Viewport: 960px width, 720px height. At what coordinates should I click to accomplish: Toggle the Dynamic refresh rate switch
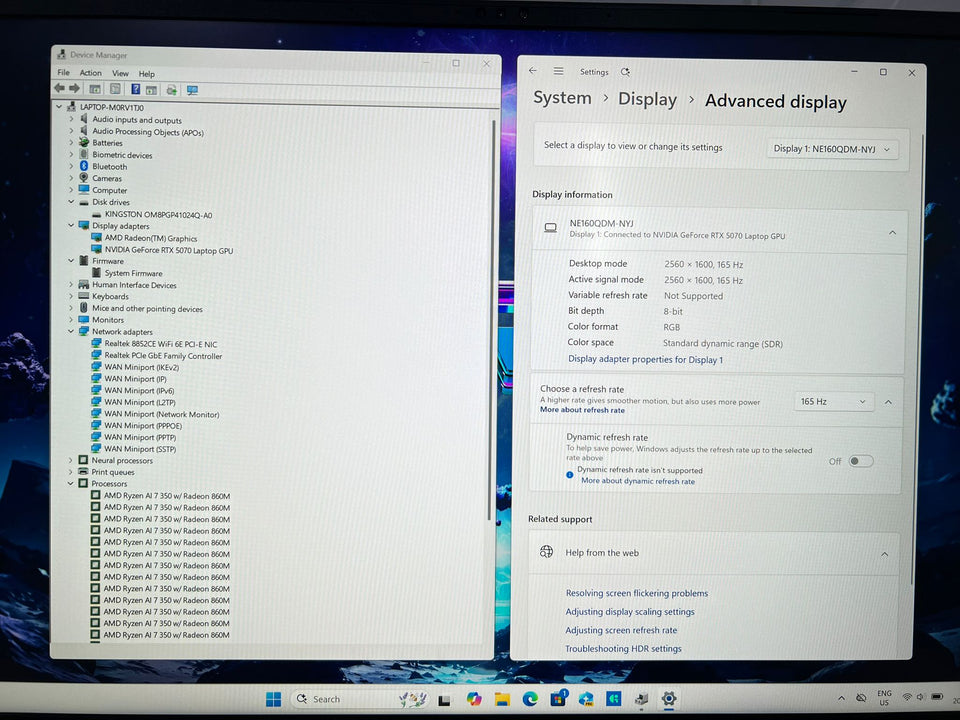coord(860,462)
